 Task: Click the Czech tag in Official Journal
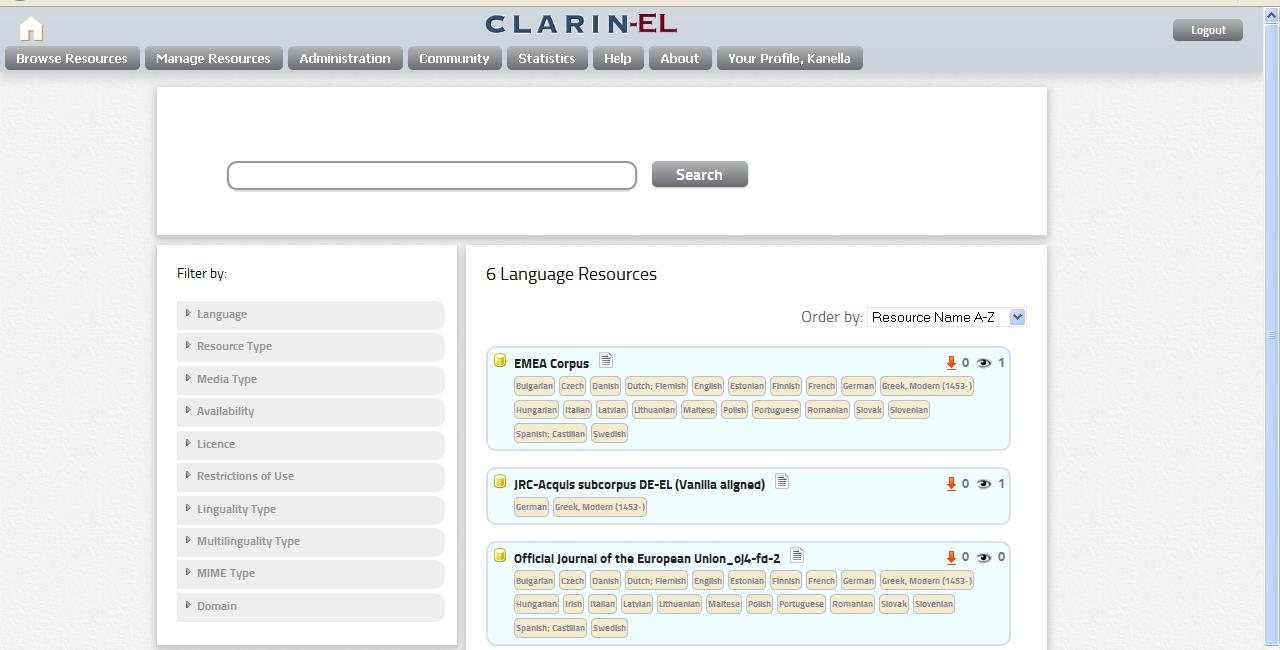pyautogui.click(x=572, y=581)
